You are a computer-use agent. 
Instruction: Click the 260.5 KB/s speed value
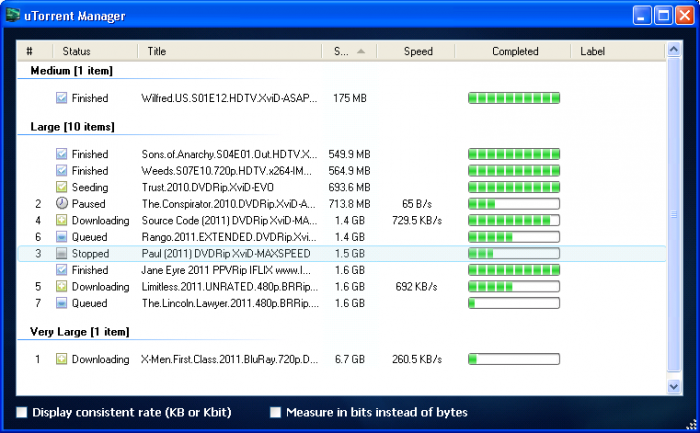pyautogui.click(x=417, y=359)
